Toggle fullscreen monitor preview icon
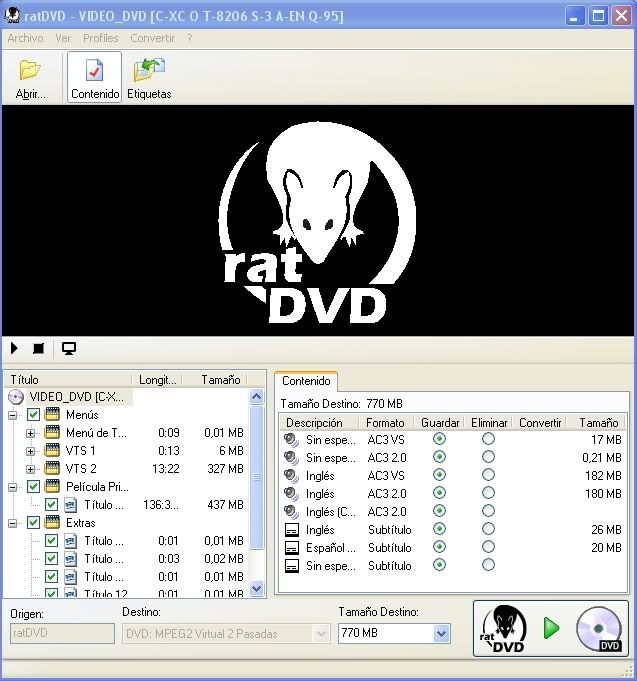This screenshot has width=637, height=681. click(x=69, y=348)
